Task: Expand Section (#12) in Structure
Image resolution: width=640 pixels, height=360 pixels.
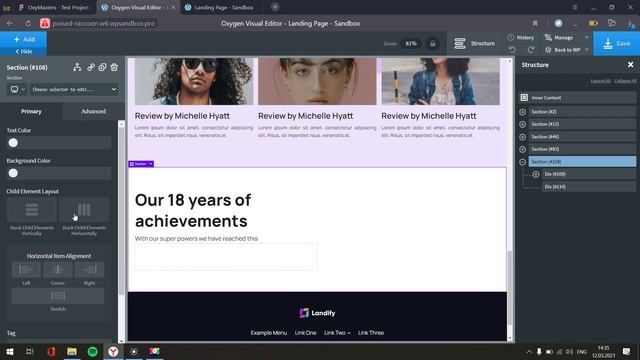Action: coord(522,124)
